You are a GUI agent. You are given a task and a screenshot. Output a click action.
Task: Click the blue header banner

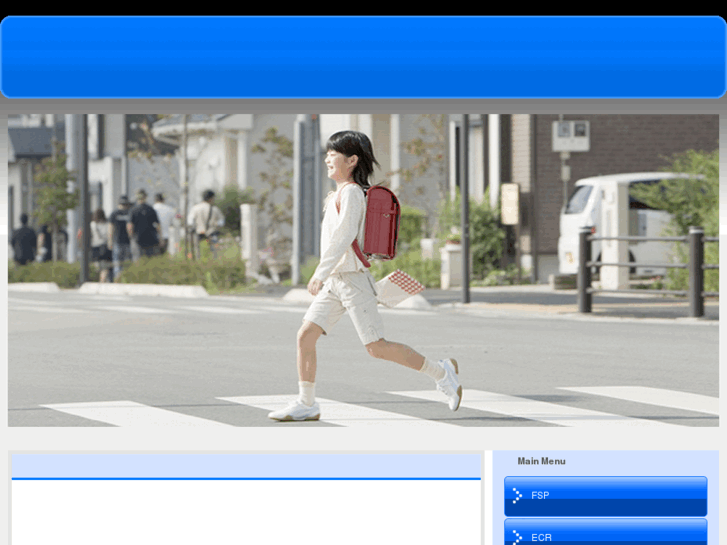(x=363, y=56)
